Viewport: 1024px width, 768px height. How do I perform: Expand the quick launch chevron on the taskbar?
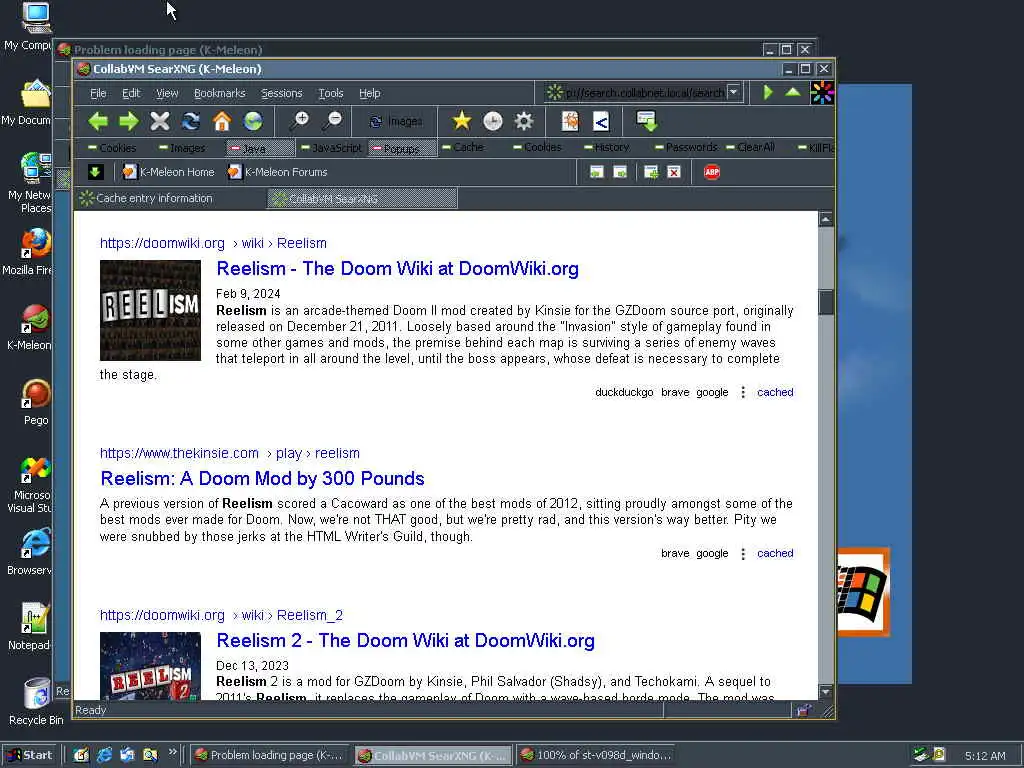pos(172,752)
